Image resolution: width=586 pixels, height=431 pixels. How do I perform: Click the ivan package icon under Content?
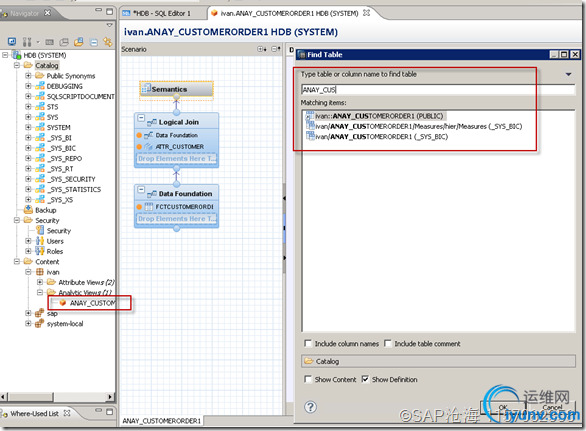point(40,272)
